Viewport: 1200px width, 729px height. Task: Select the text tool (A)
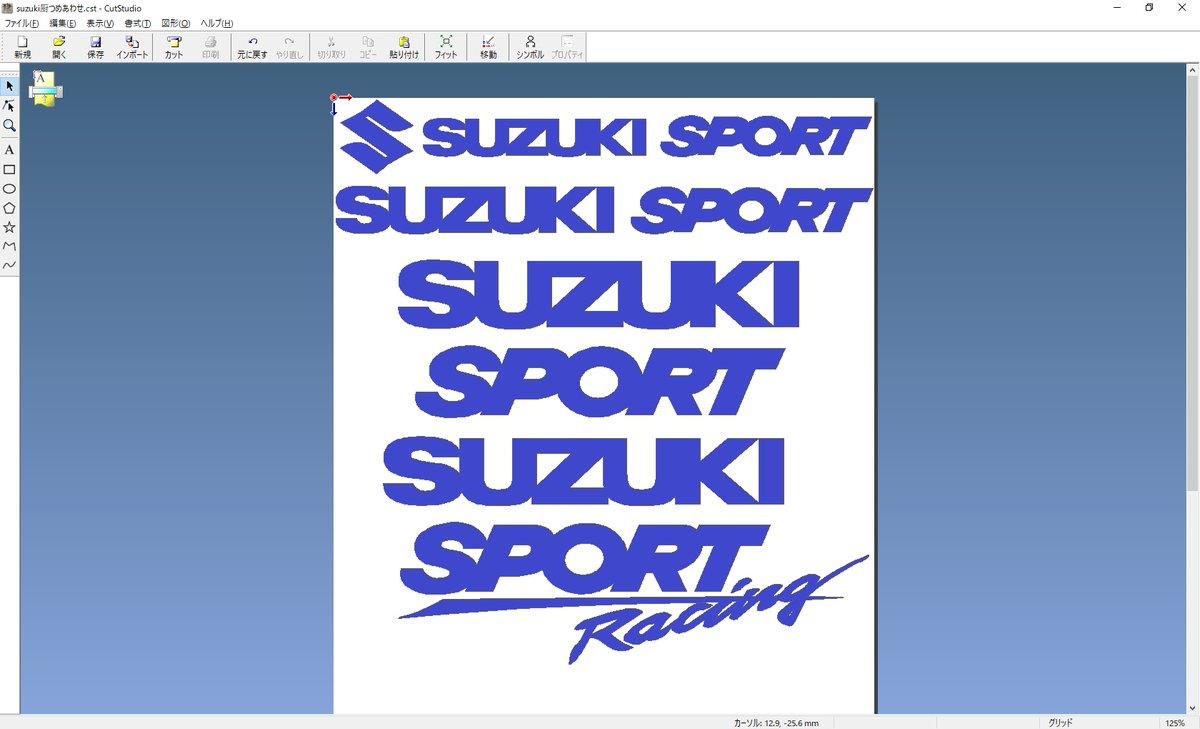tap(9, 150)
